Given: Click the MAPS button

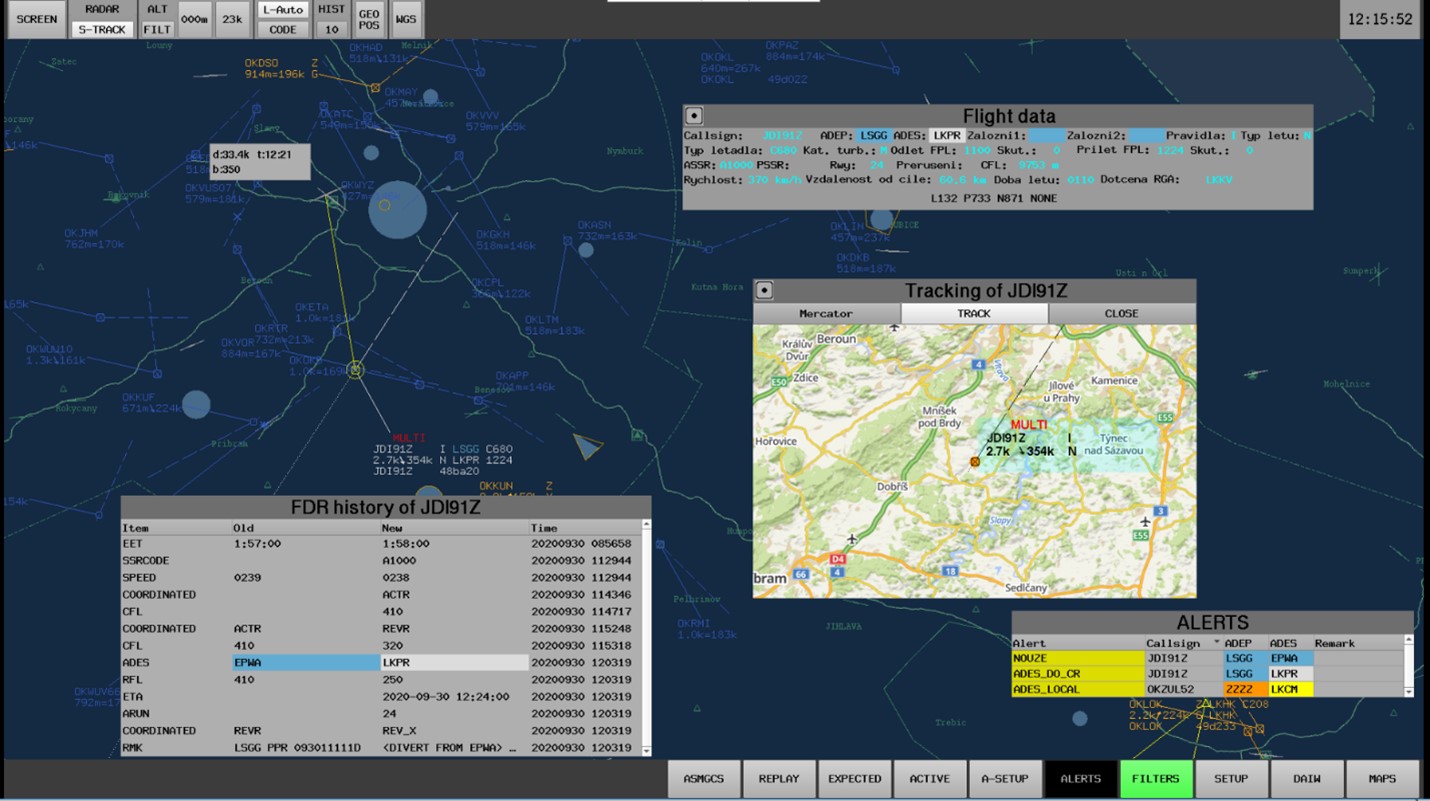Looking at the screenshot, I should pyautogui.click(x=1382, y=779).
